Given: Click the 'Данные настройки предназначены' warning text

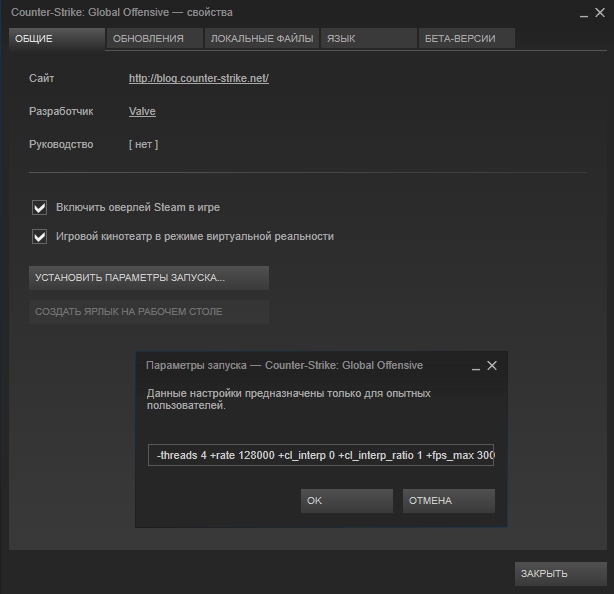Looking at the screenshot, I should point(289,399).
